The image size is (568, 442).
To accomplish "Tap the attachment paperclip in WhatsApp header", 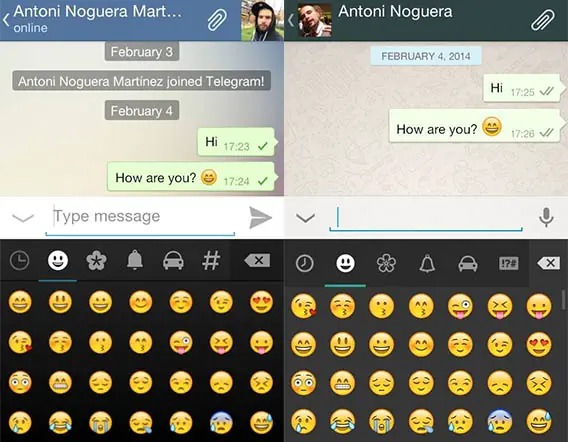I will click(542, 20).
